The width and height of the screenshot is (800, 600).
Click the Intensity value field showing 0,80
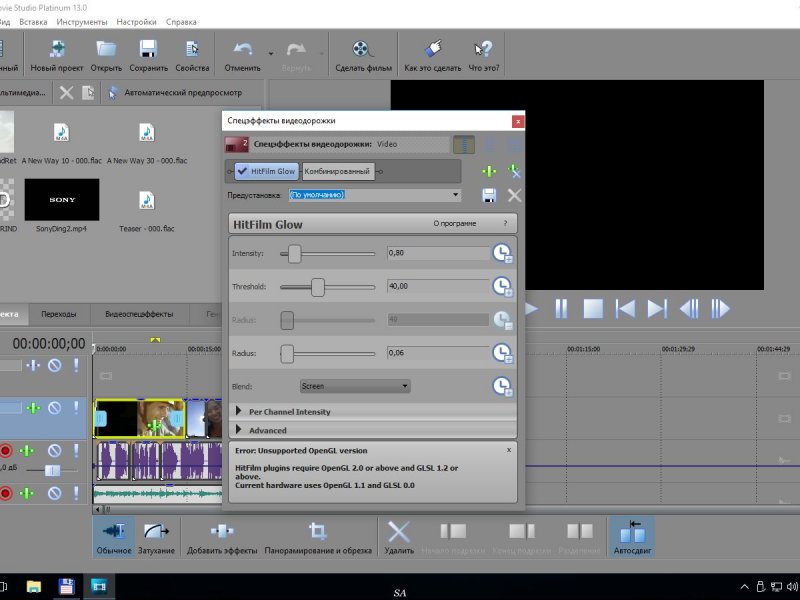point(438,253)
